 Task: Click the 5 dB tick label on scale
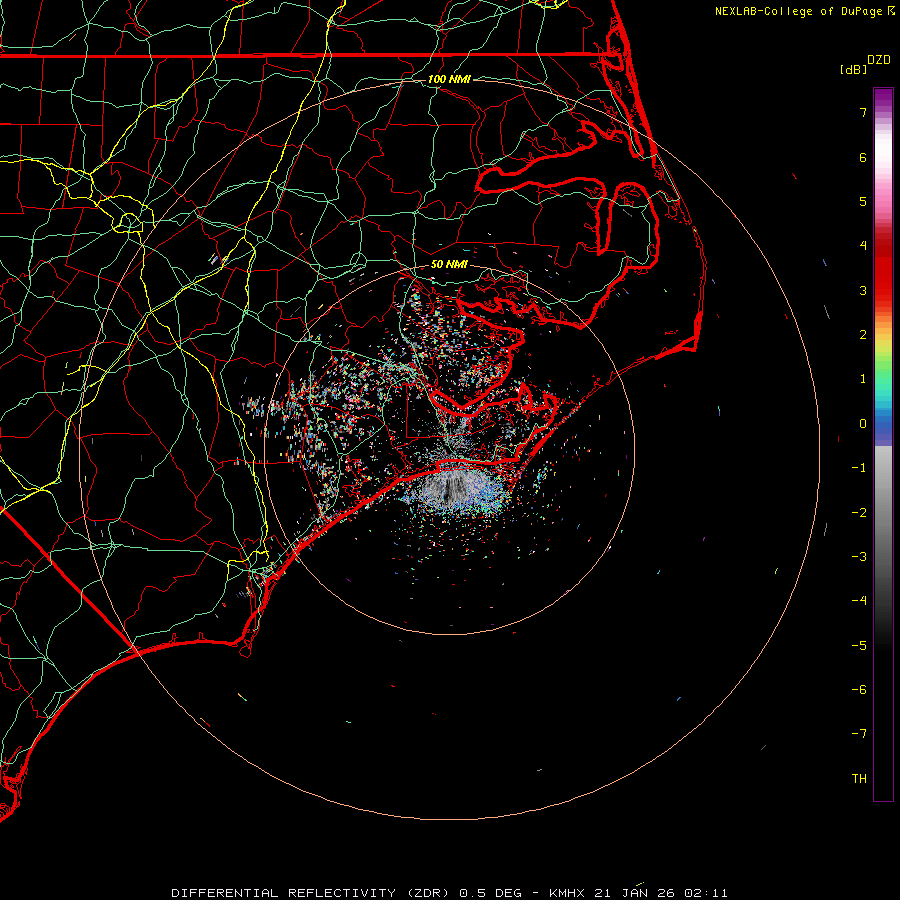(861, 202)
